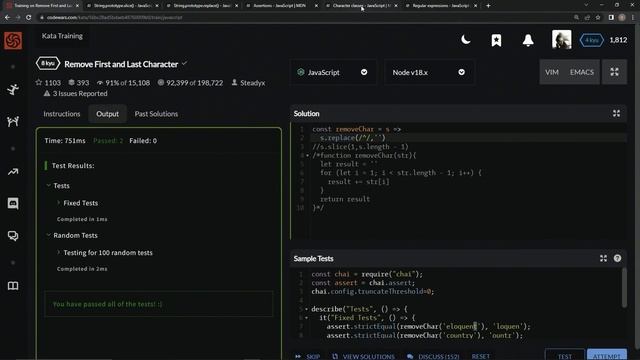Viewport: 640px width, 360px height.
Task: Open author Steadyx profile
Action: 248,83
